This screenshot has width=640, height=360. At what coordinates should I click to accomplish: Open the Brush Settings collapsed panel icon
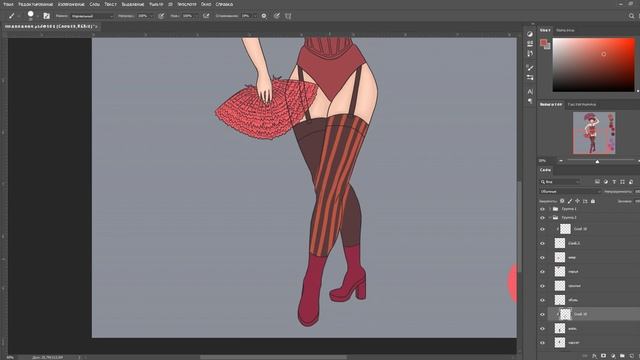(x=530, y=77)
